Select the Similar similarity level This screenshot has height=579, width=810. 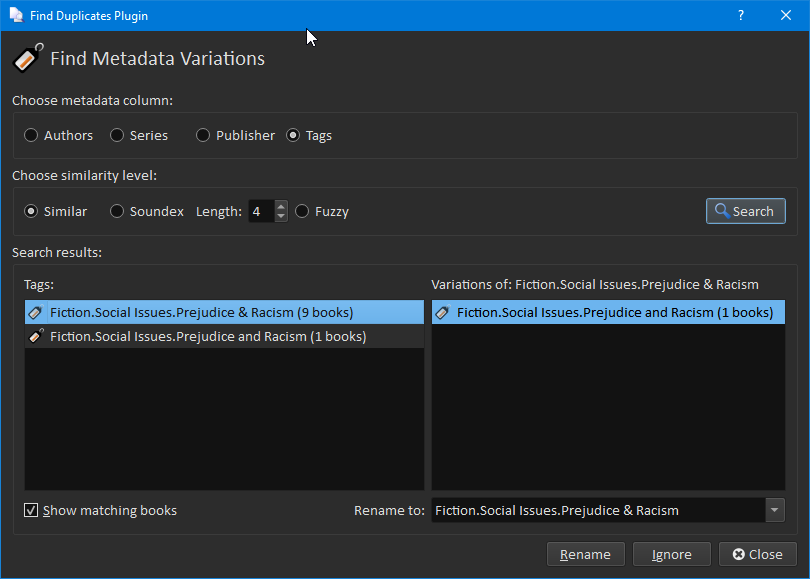tap(32, 211)
